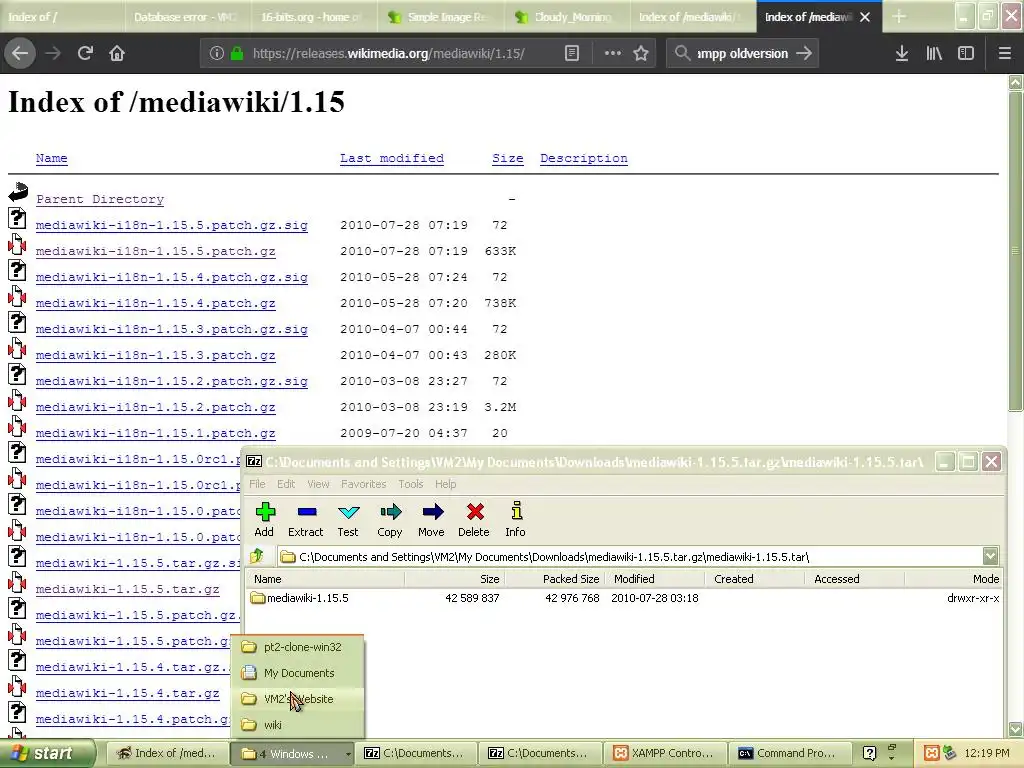Choose My Documents in the taskbar popup

(298, 673)
